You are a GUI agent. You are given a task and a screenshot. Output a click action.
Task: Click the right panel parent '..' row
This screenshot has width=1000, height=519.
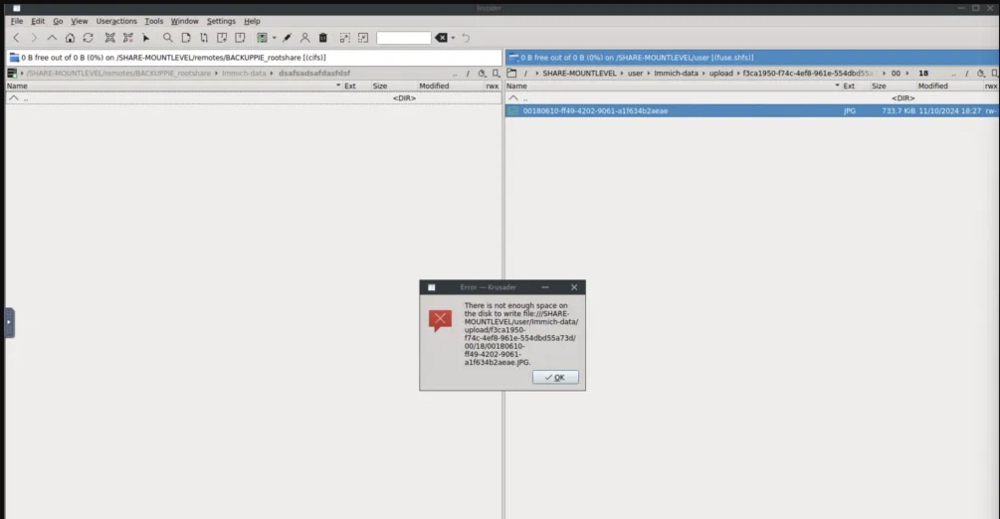pos(753,98)
